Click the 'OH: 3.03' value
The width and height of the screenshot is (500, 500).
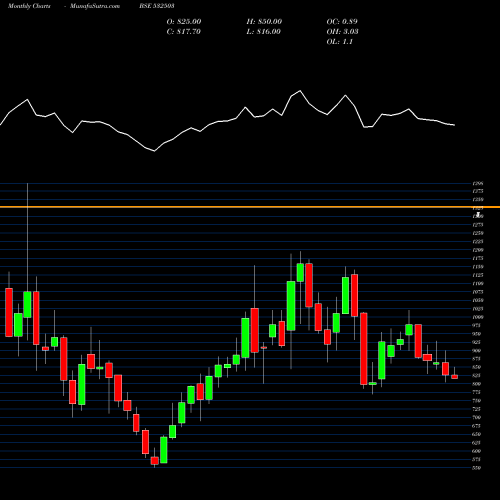pos(342,32)
